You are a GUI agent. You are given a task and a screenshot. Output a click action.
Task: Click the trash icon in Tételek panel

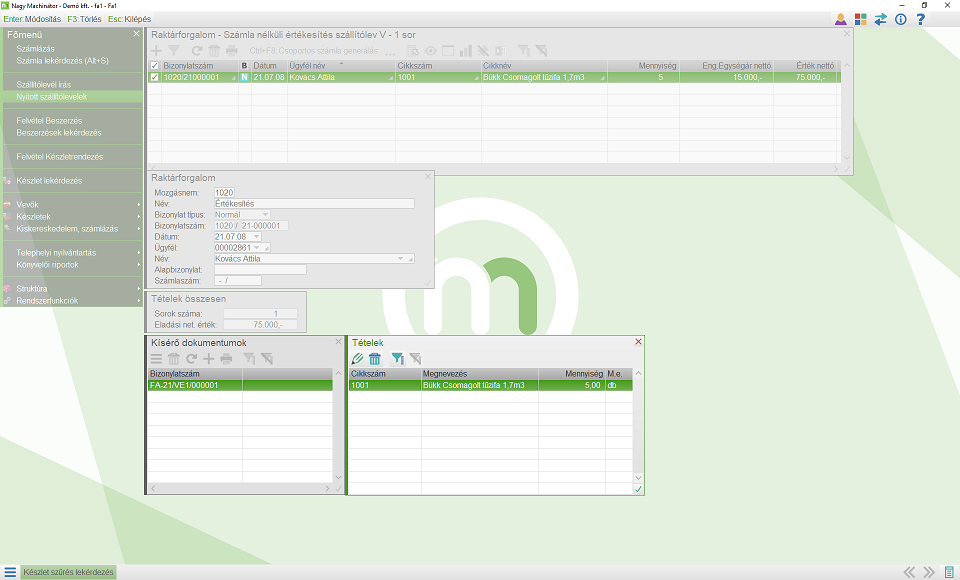pos(375,358)
